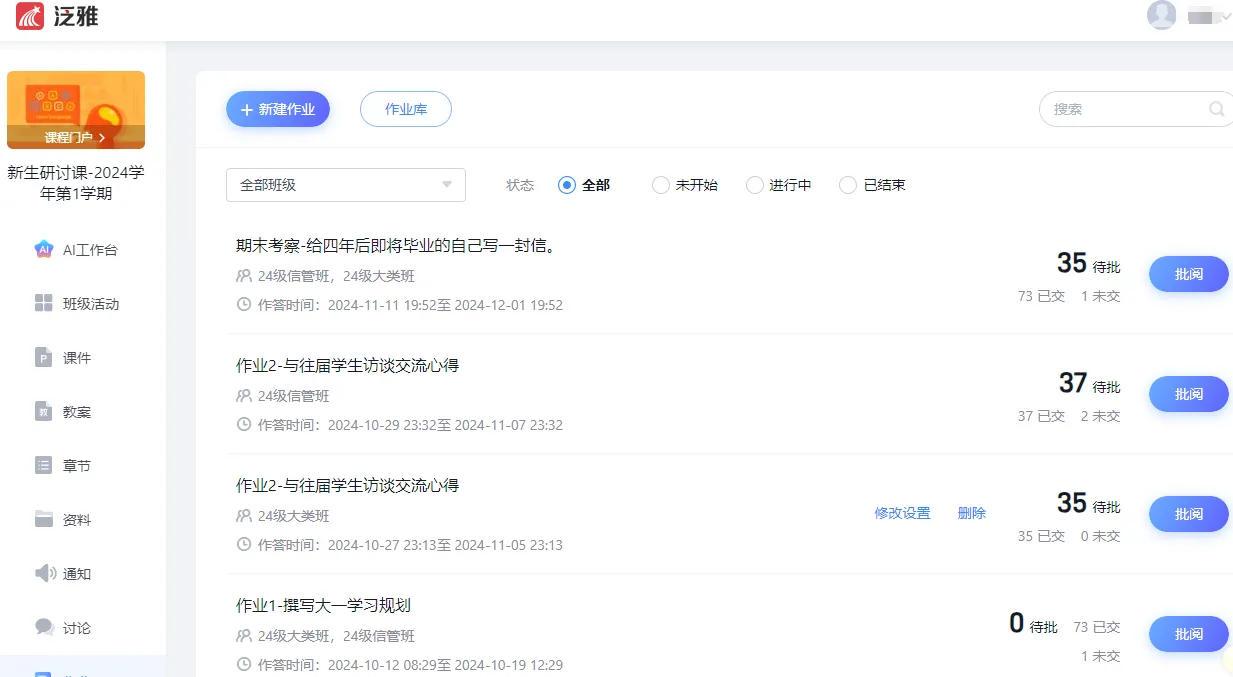Open the 通知 speaker icon

(45, 574)
